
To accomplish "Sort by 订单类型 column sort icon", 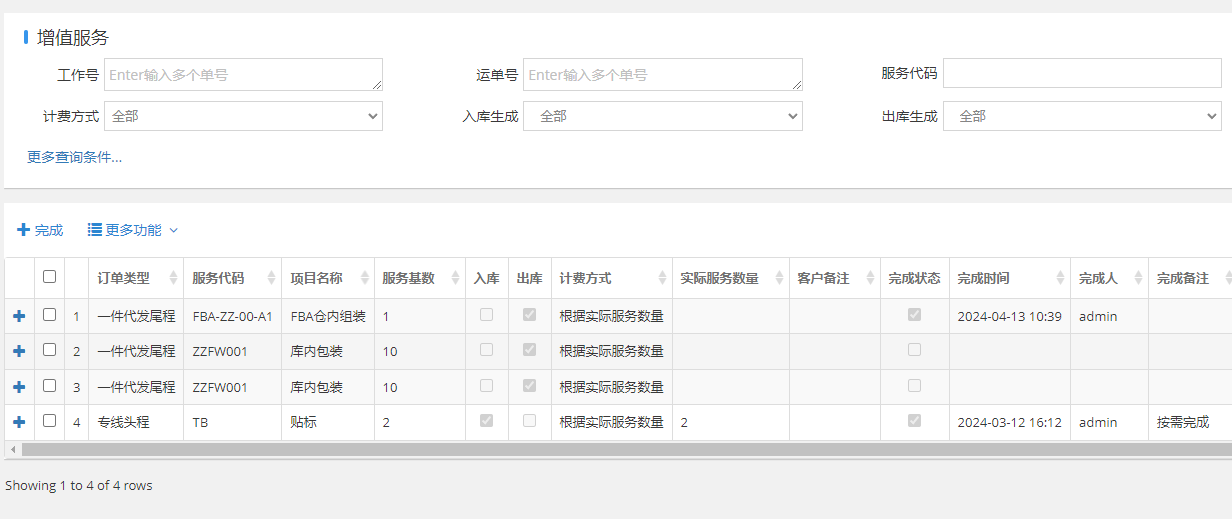I will [174, 278].
